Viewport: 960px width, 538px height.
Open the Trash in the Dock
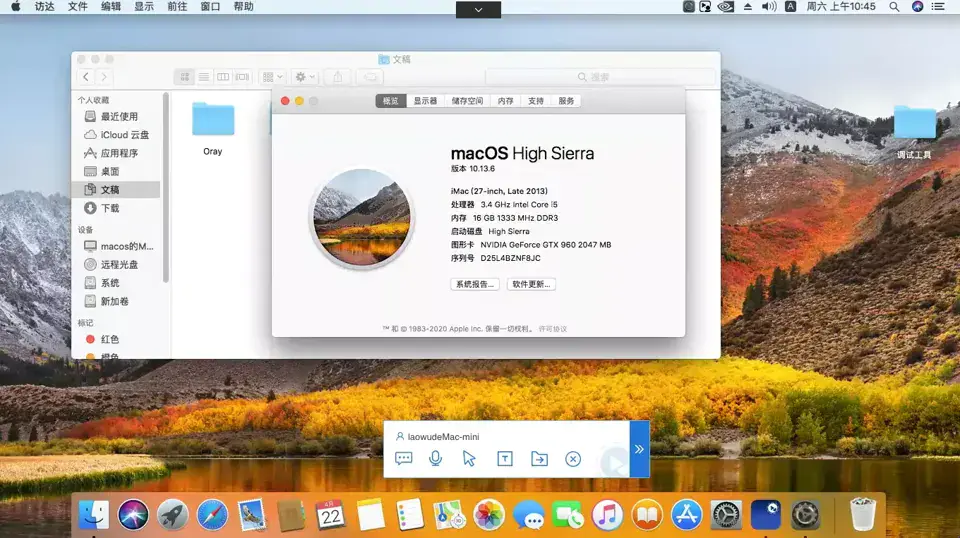863,515
